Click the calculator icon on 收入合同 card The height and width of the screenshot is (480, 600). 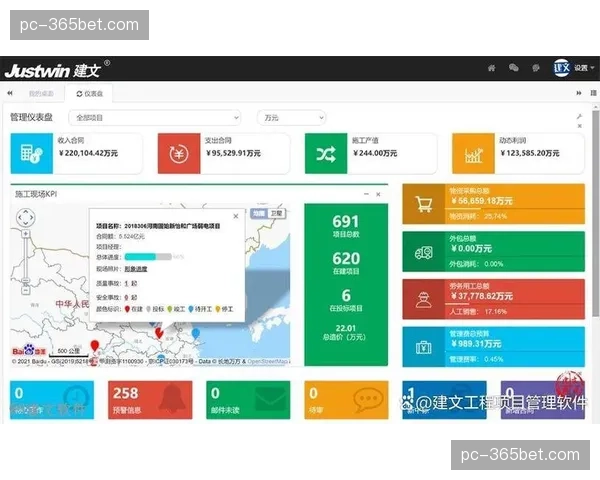click(x=31, y=154)
